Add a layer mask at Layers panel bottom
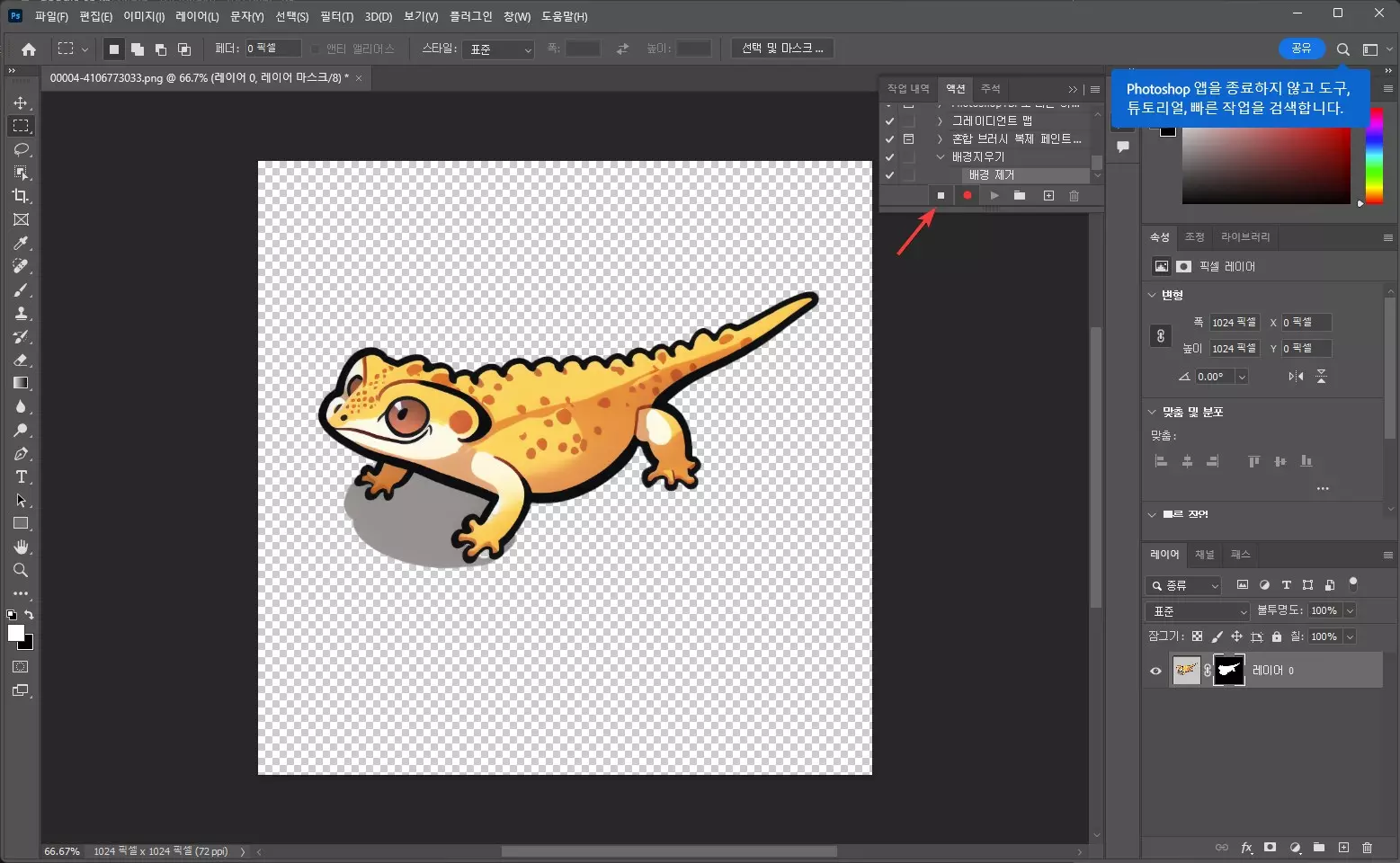The width and height of the screenshot is (1400, 863). 1270,847
